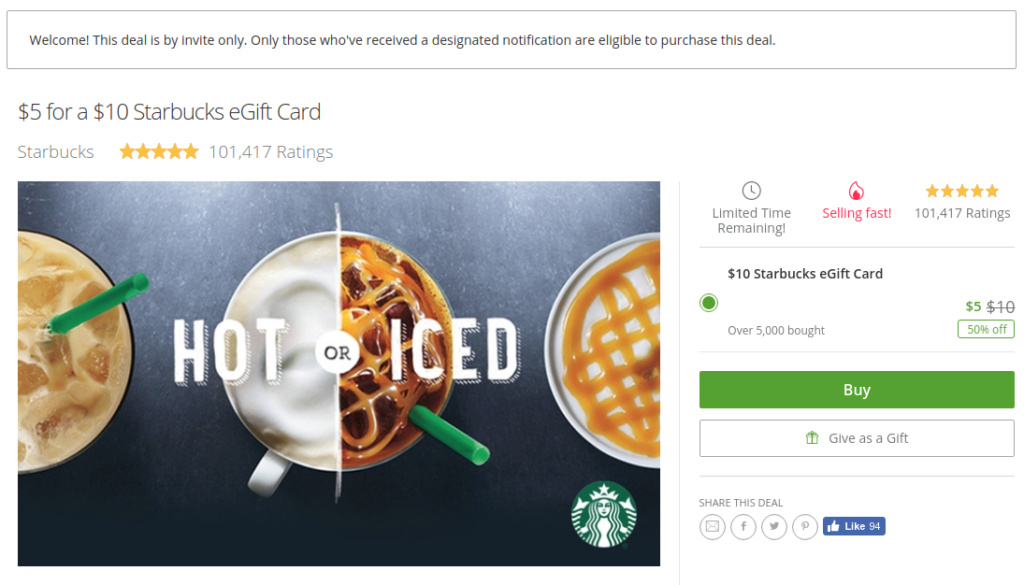
Task: Click the Give as a Gift button
Action: 856,437
